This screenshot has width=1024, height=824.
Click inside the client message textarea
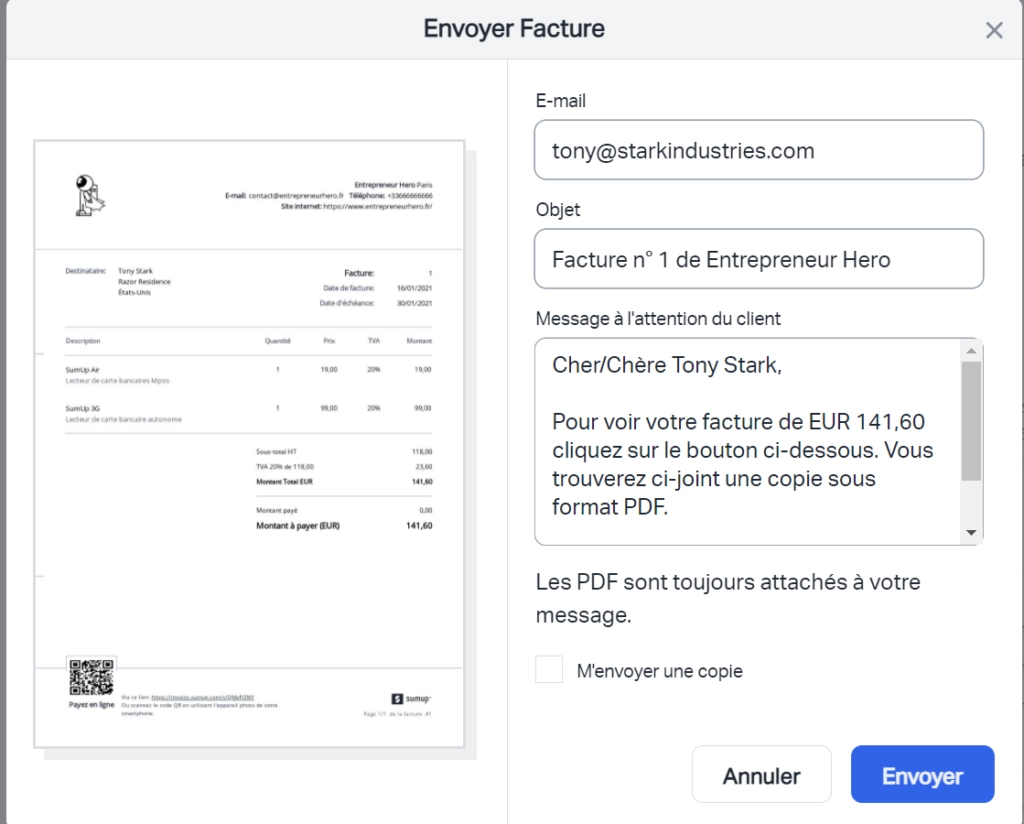pos(748,441)
